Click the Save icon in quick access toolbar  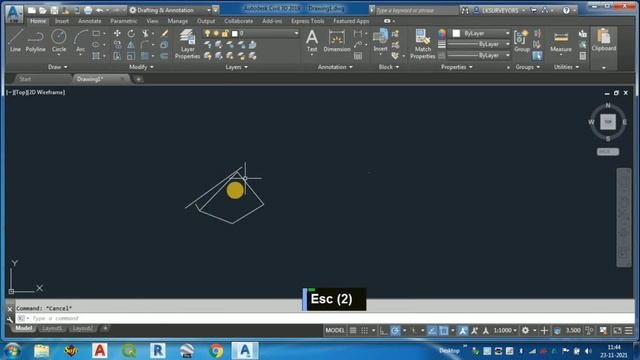[54, 10]
